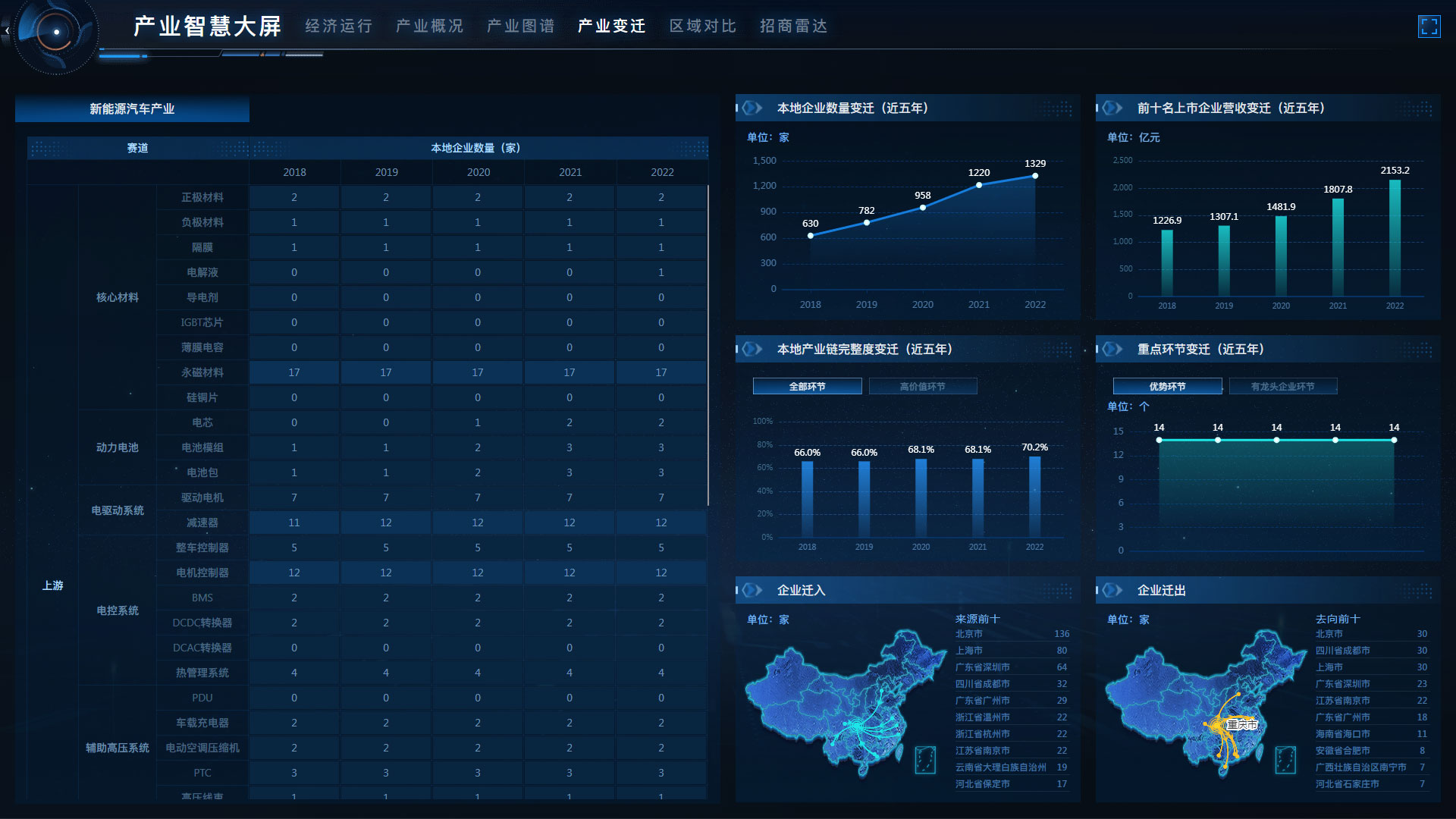The image size is (1456, 819).
Task: Click the 2022 data point labeled 1329
Action: tap(1034, 176)
